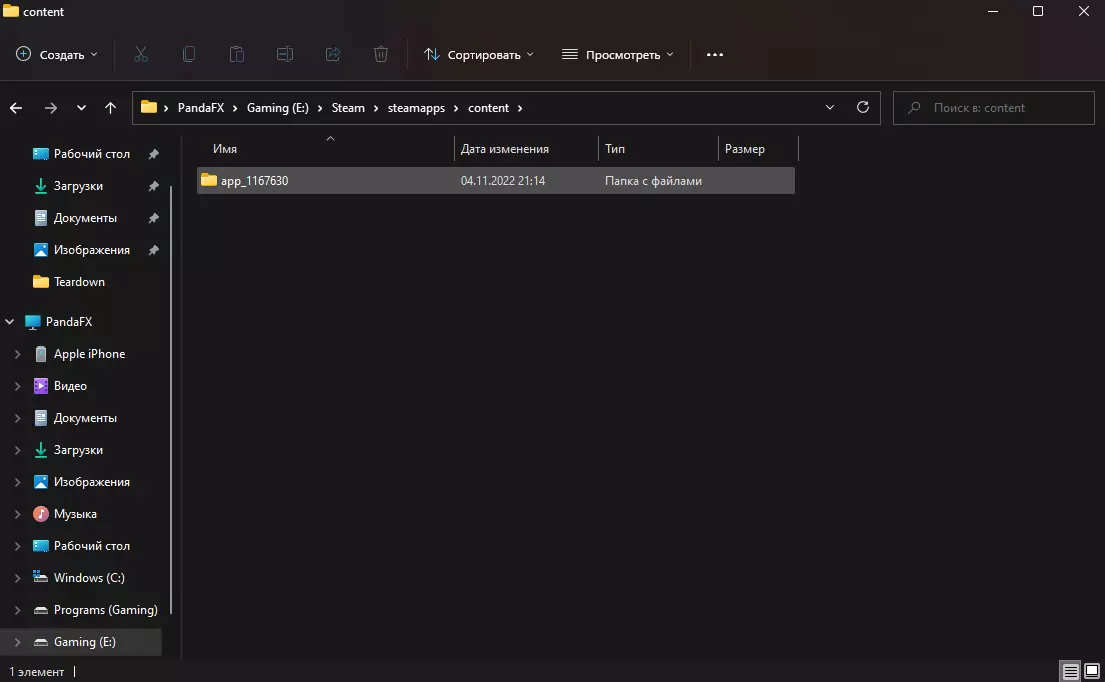Click 1 элемент status bar text
The image size is (1105, 682).
point(37,672)
